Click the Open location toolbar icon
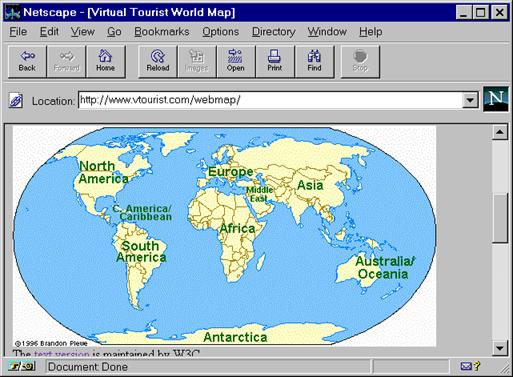The height and width of the screenshot is (377, 513). [236, 62]
